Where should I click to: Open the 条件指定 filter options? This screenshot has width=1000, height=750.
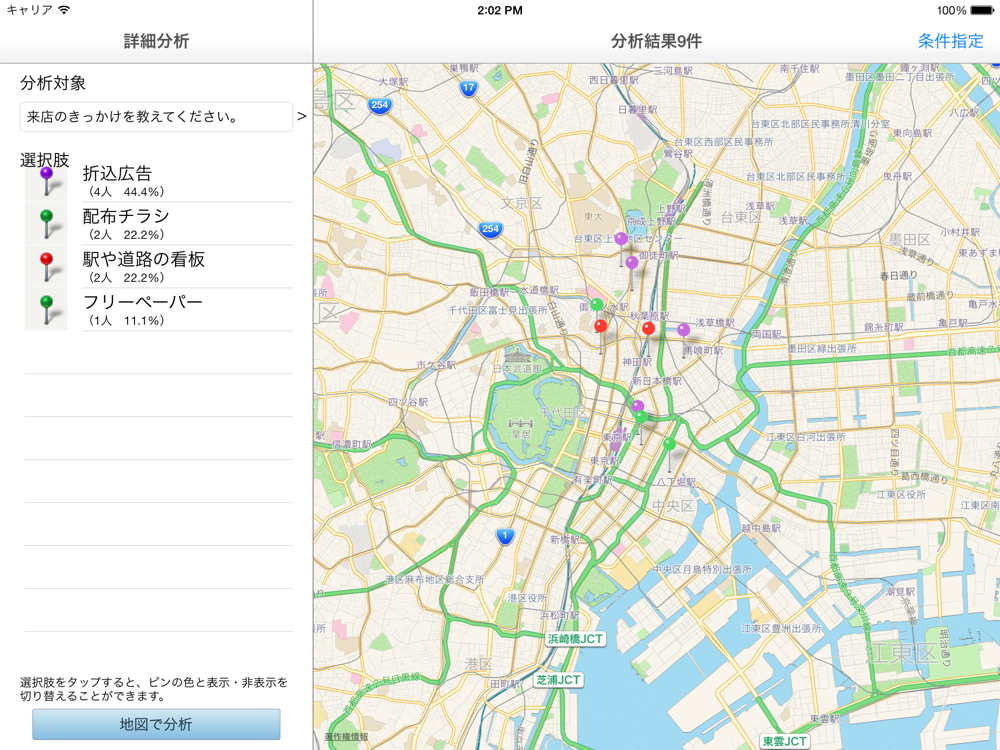[x=950, y=41]
